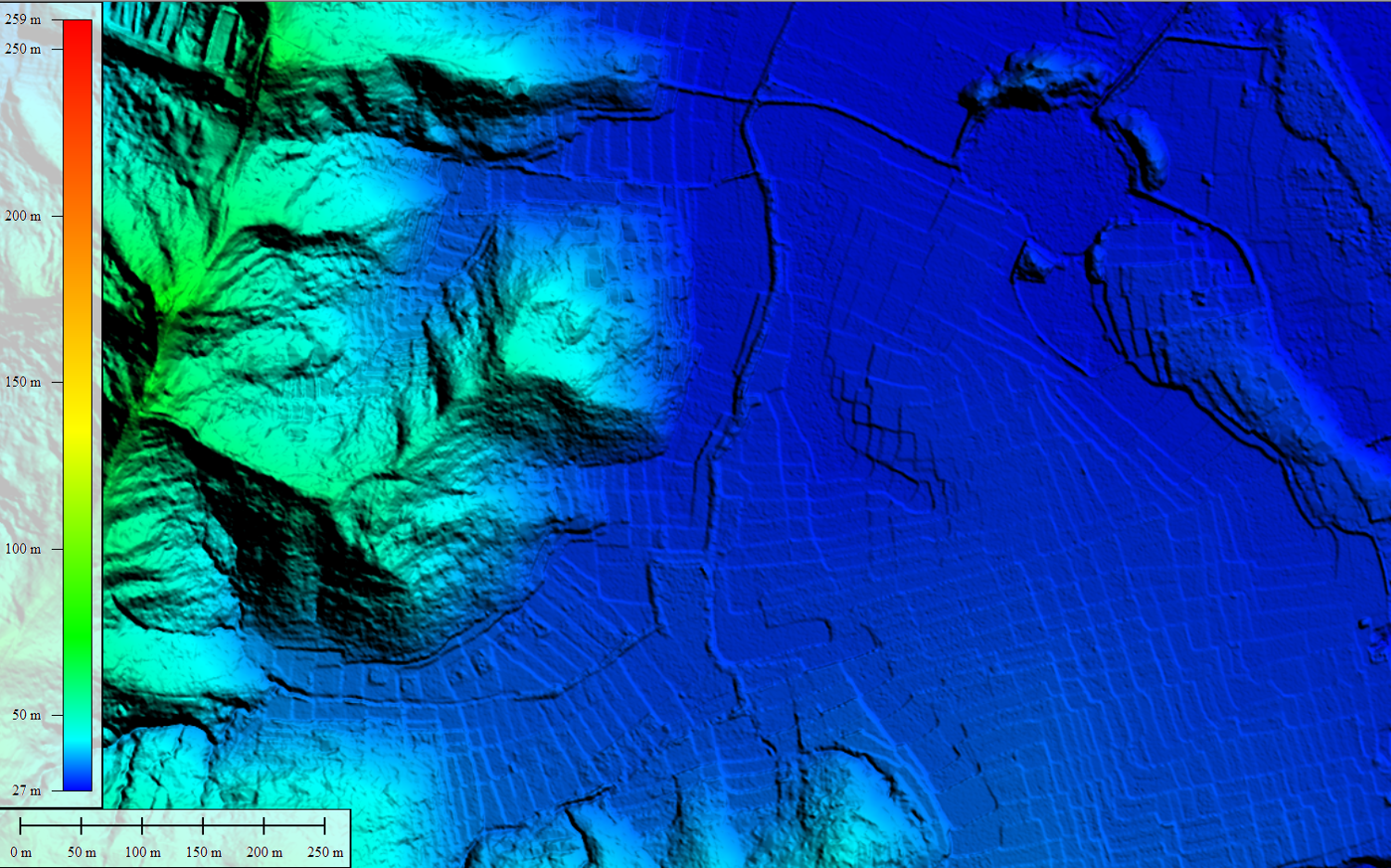Select the 27 m minimum elevation label
The width and height of the screenshot is (1391, 868).
tap(27, 791)
